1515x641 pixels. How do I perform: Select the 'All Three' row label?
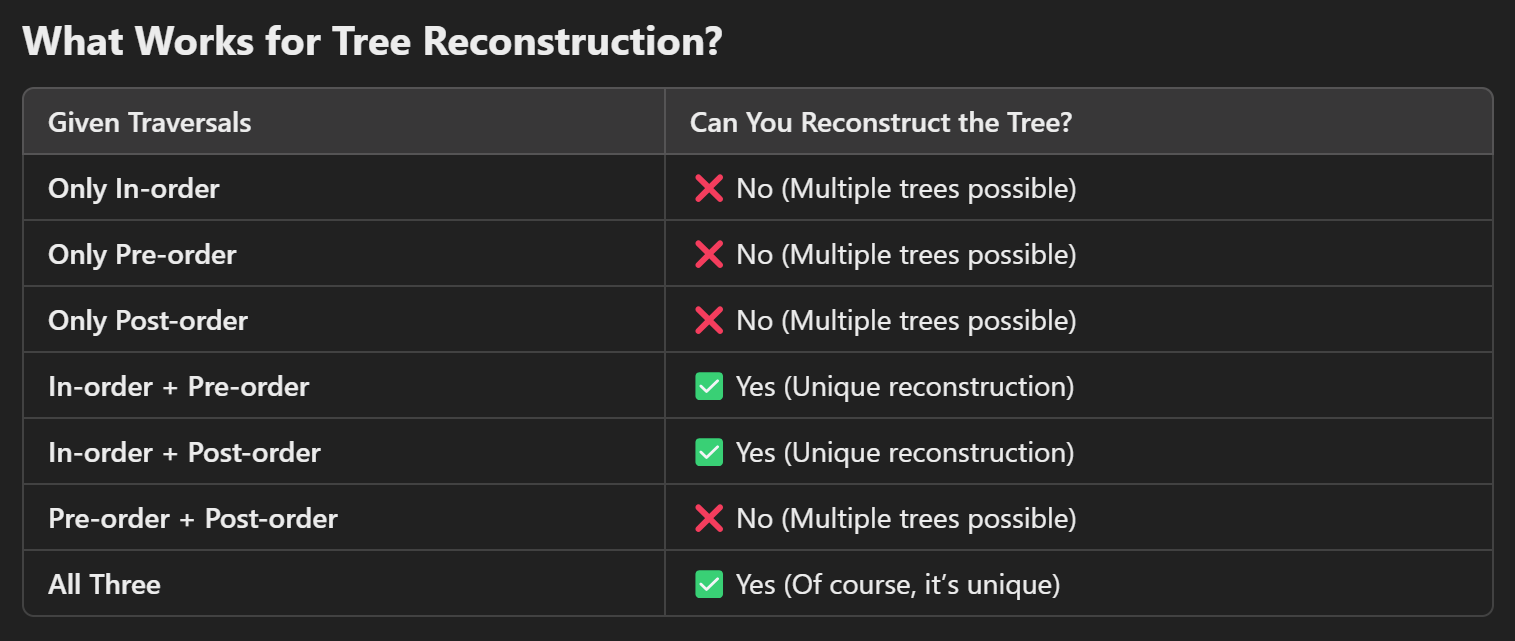[104, 584]
